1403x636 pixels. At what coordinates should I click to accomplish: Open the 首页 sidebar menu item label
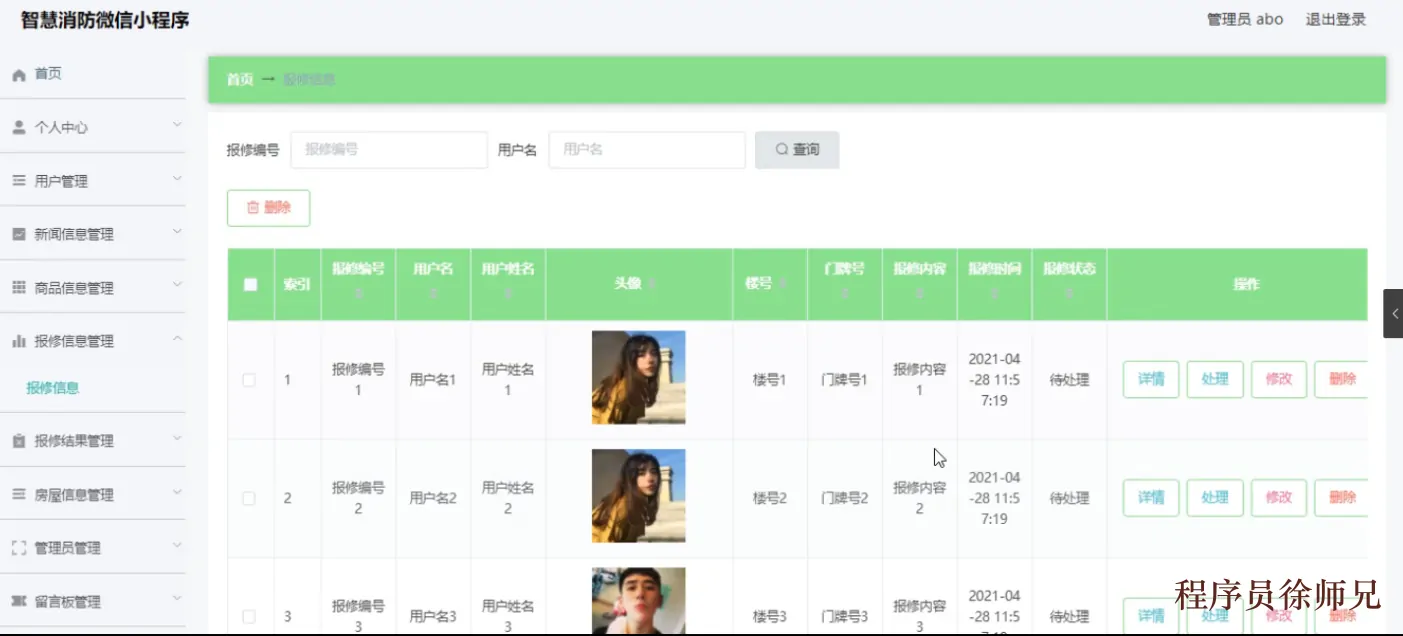(48, 74)
